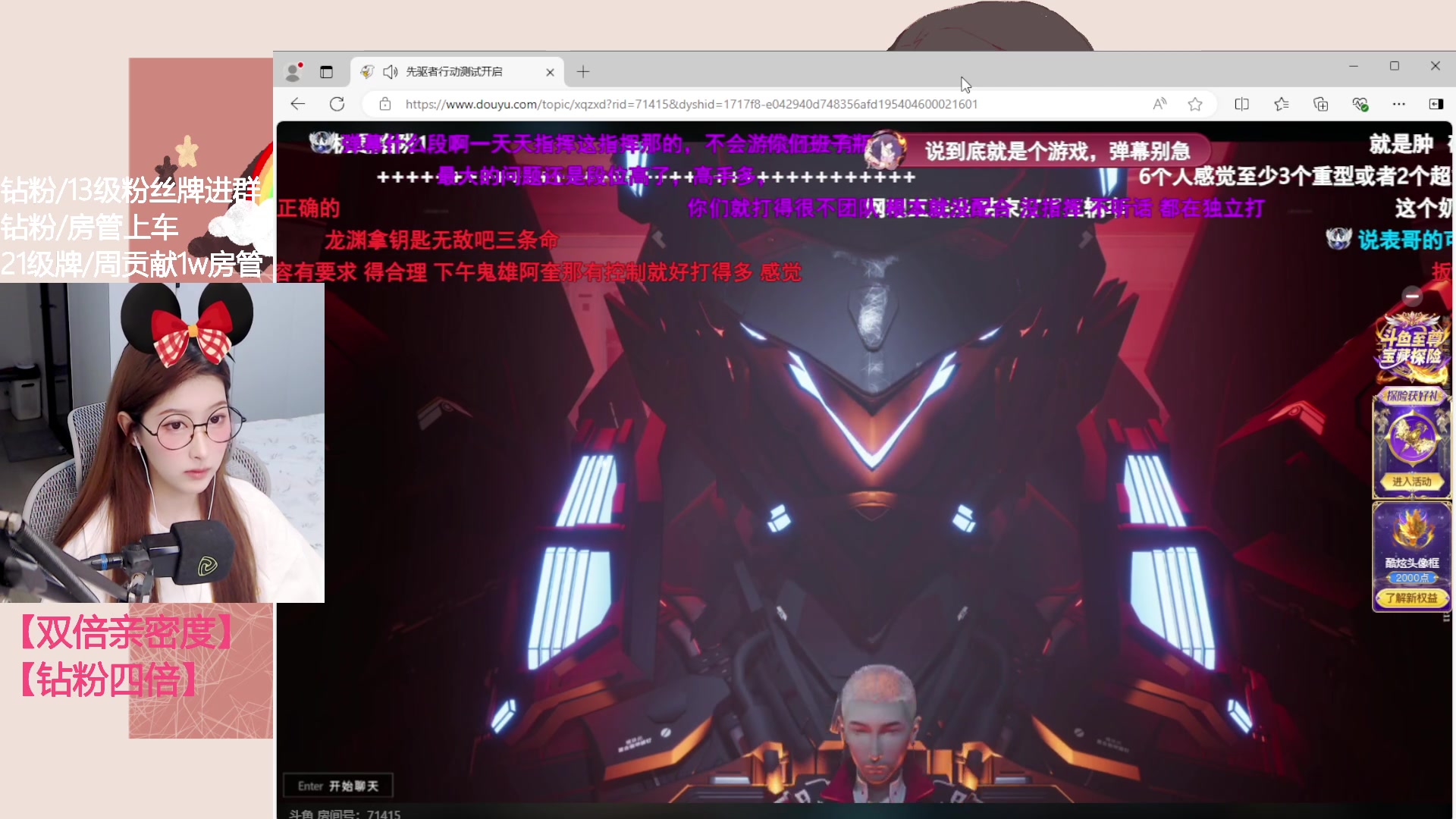
Task: Activate the Read aloud icon
Action: point(1159,104)
